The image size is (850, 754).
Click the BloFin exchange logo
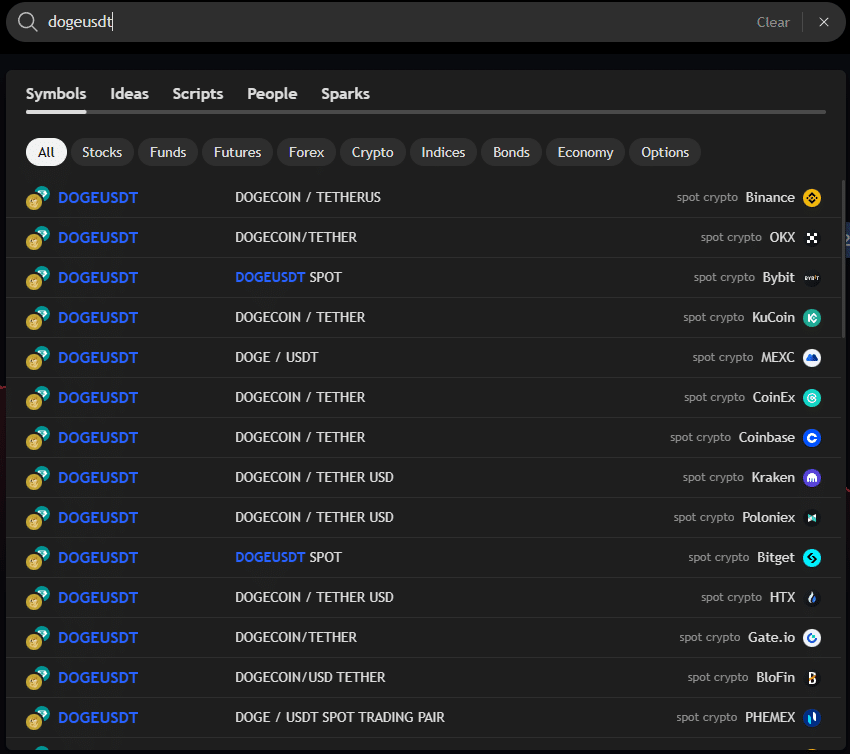pyautogui.click(x=812, y=678)
